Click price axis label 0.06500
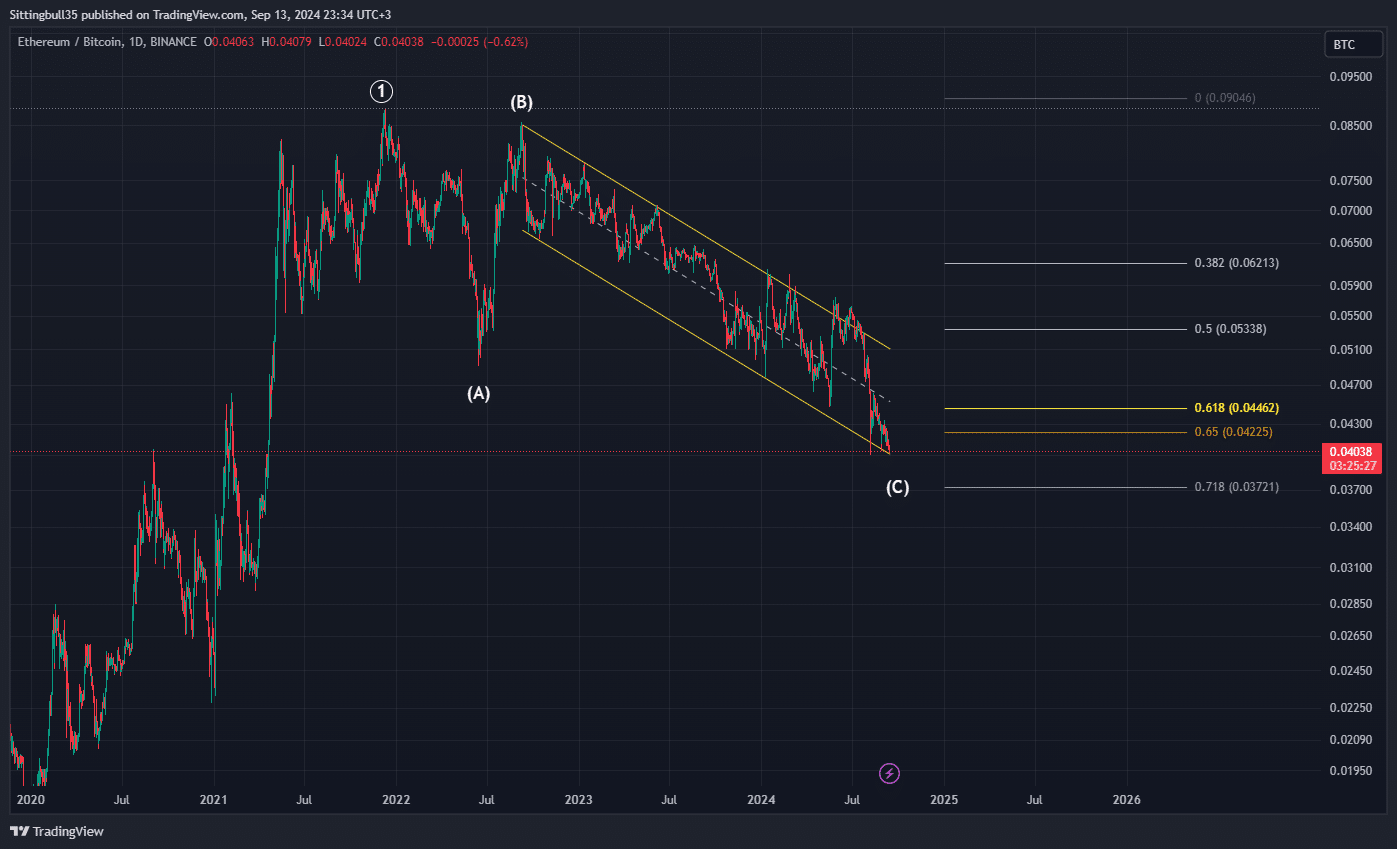Screen dimensions: 1397x849 click(x=1351, y=243)
